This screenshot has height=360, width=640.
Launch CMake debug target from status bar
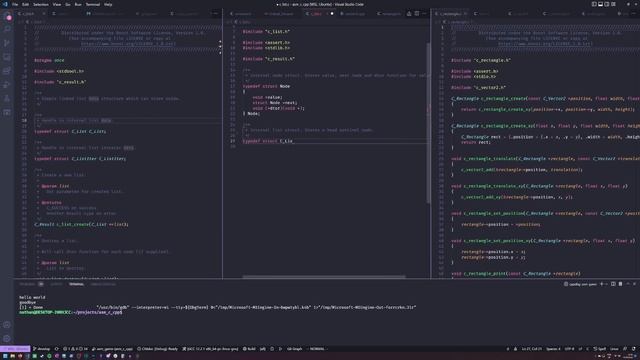(272, 349)
